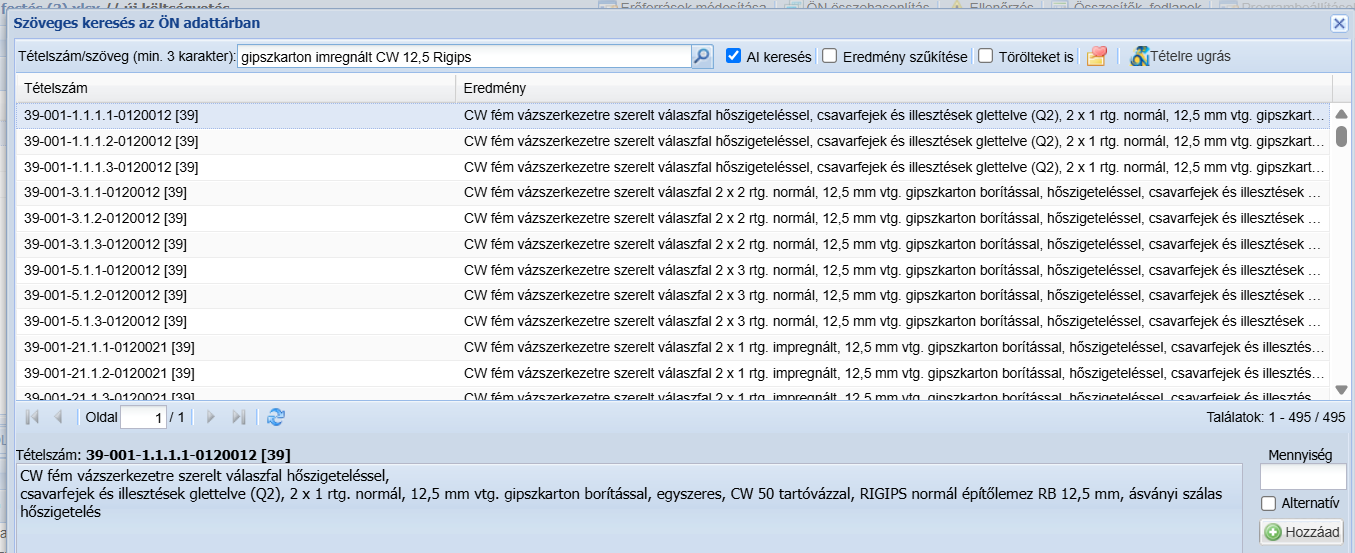Enable the Eredmény szűkítése checkbox
The image size is (1355, 553).
(829, 57)
